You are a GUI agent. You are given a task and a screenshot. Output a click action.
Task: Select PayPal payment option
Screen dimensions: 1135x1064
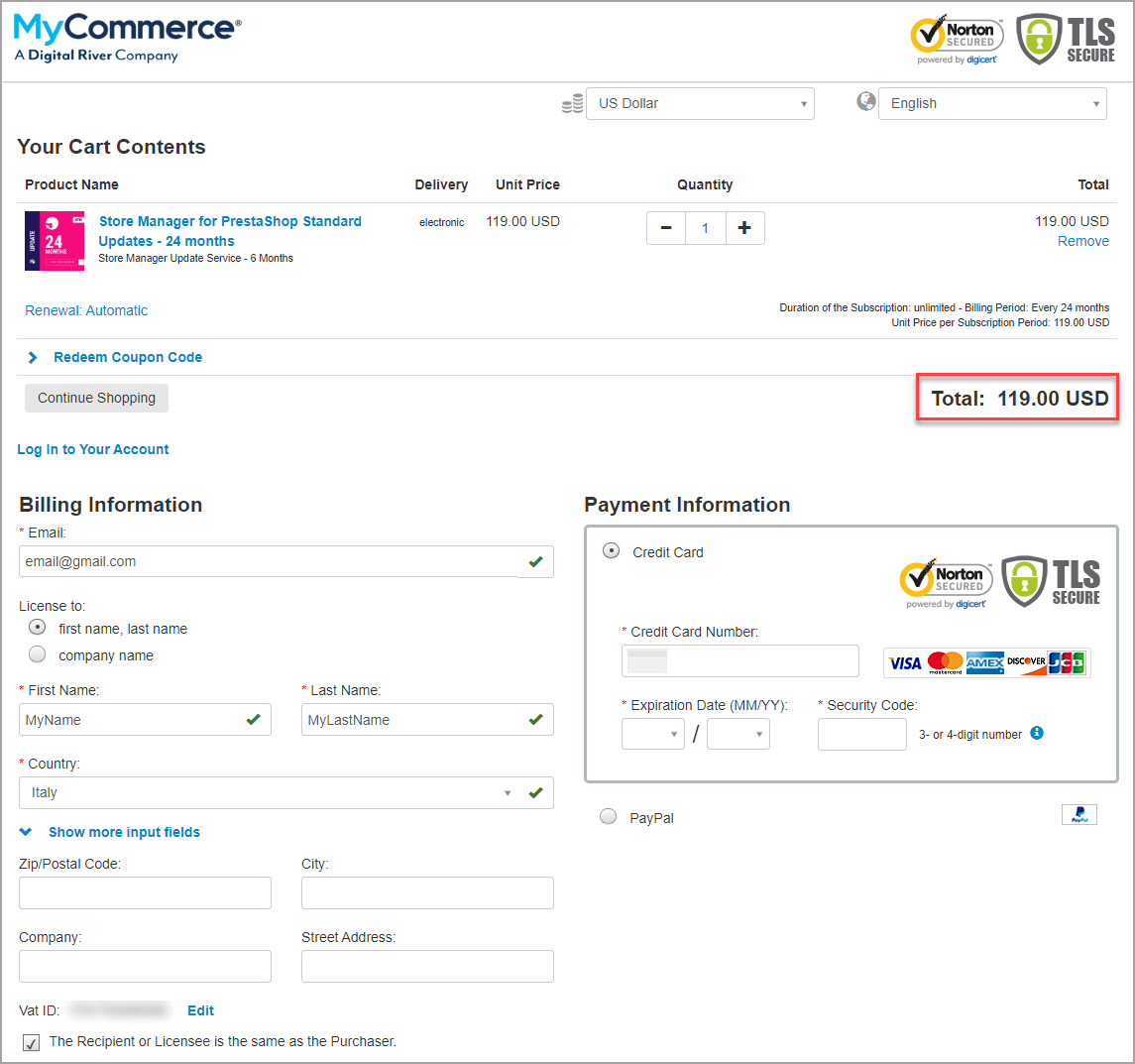(608, 816)
